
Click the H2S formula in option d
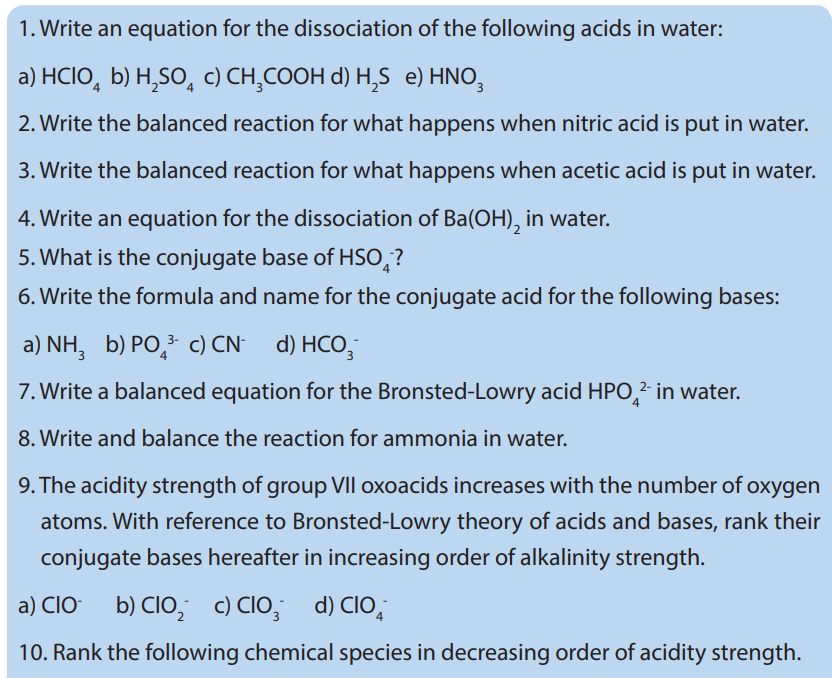372,78
